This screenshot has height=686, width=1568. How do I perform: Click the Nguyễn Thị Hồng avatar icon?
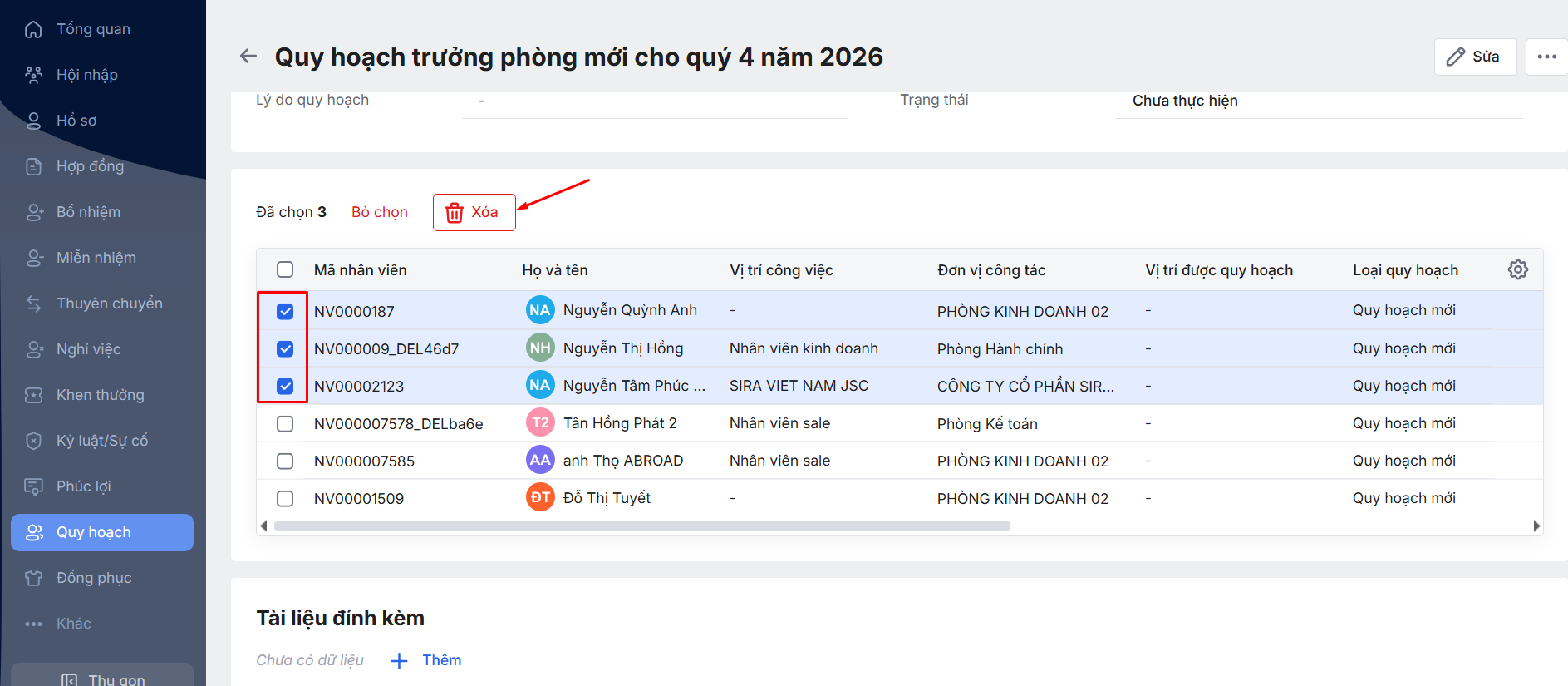pyautogui.click(x=540, y=348)
